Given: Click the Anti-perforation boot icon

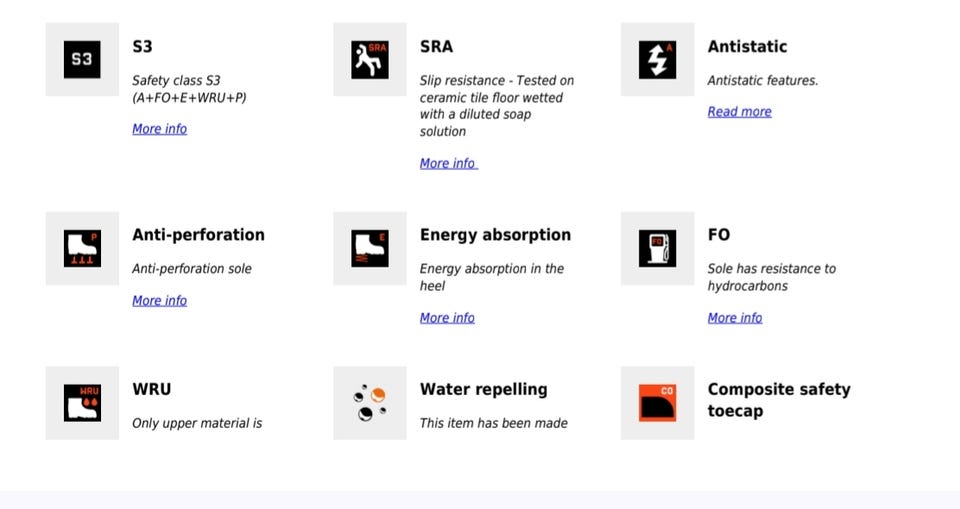Looking at the screenshot, I should tap(82, 248).
